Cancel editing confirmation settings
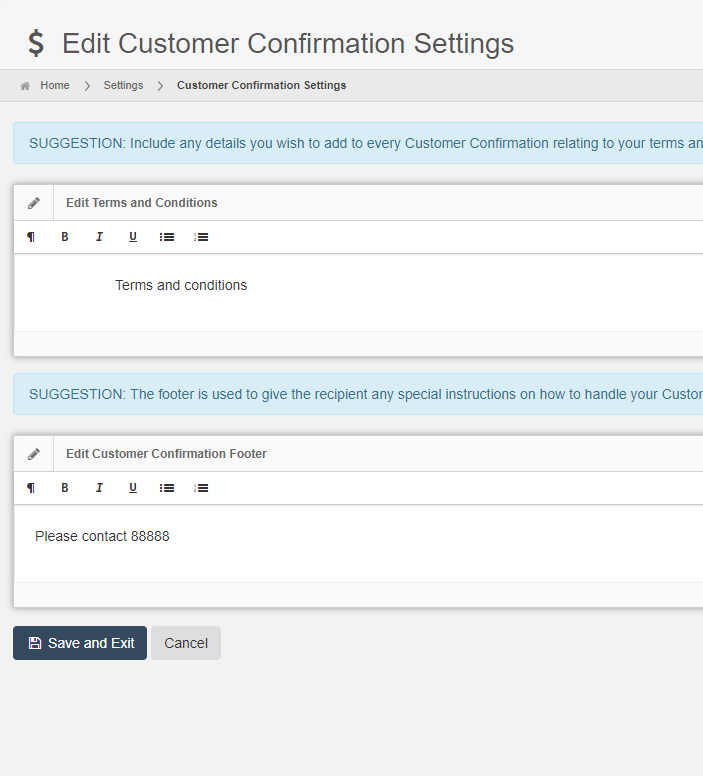The image size is (703, 776). click(x=186, y=643)
